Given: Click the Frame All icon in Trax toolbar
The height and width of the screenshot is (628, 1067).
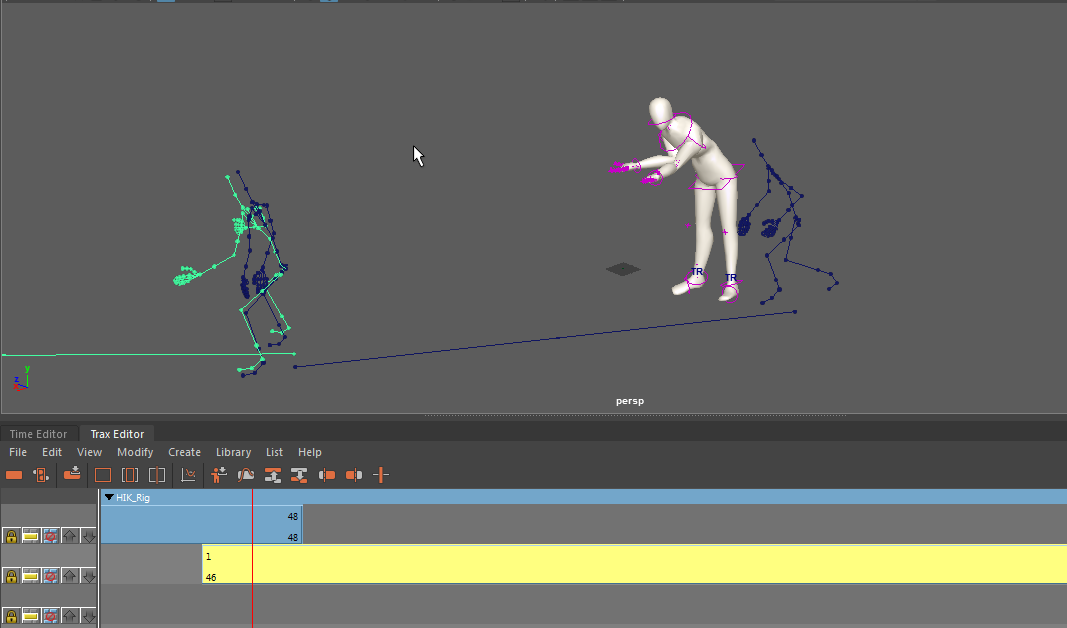Looking at the screenshot, I should coord(103,475).
